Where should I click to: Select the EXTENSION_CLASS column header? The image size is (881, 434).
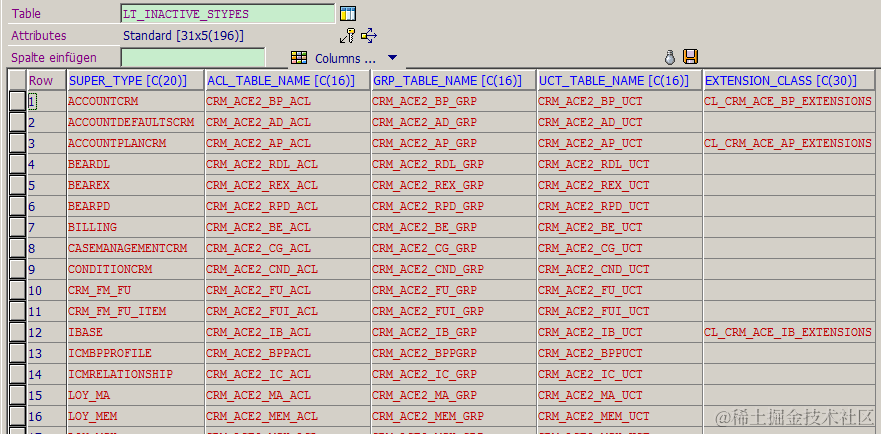[x=789, y=81]
